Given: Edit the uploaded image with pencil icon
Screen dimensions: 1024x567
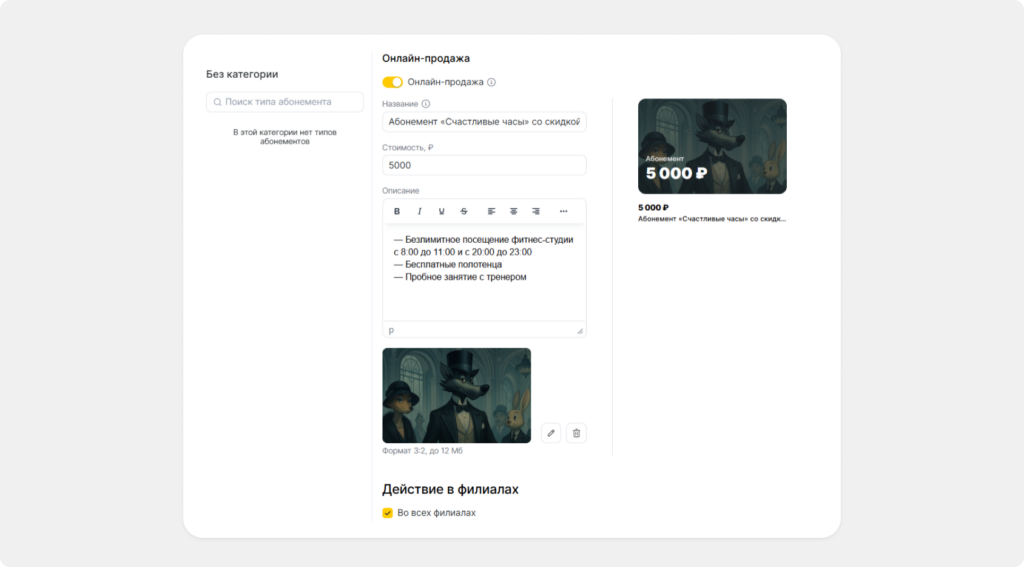Looking at the screenshot, I should pyautogui.click(x=551, y=433).
